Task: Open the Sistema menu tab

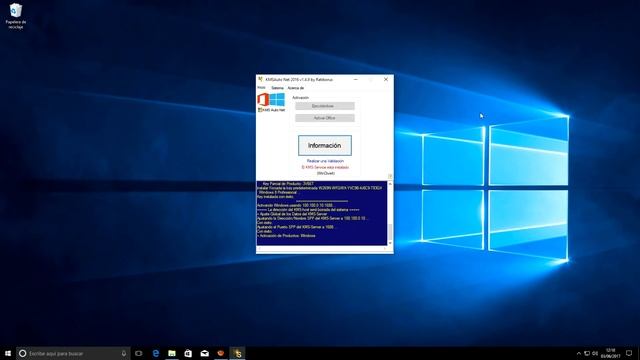Action: click(x=277, y=88)
